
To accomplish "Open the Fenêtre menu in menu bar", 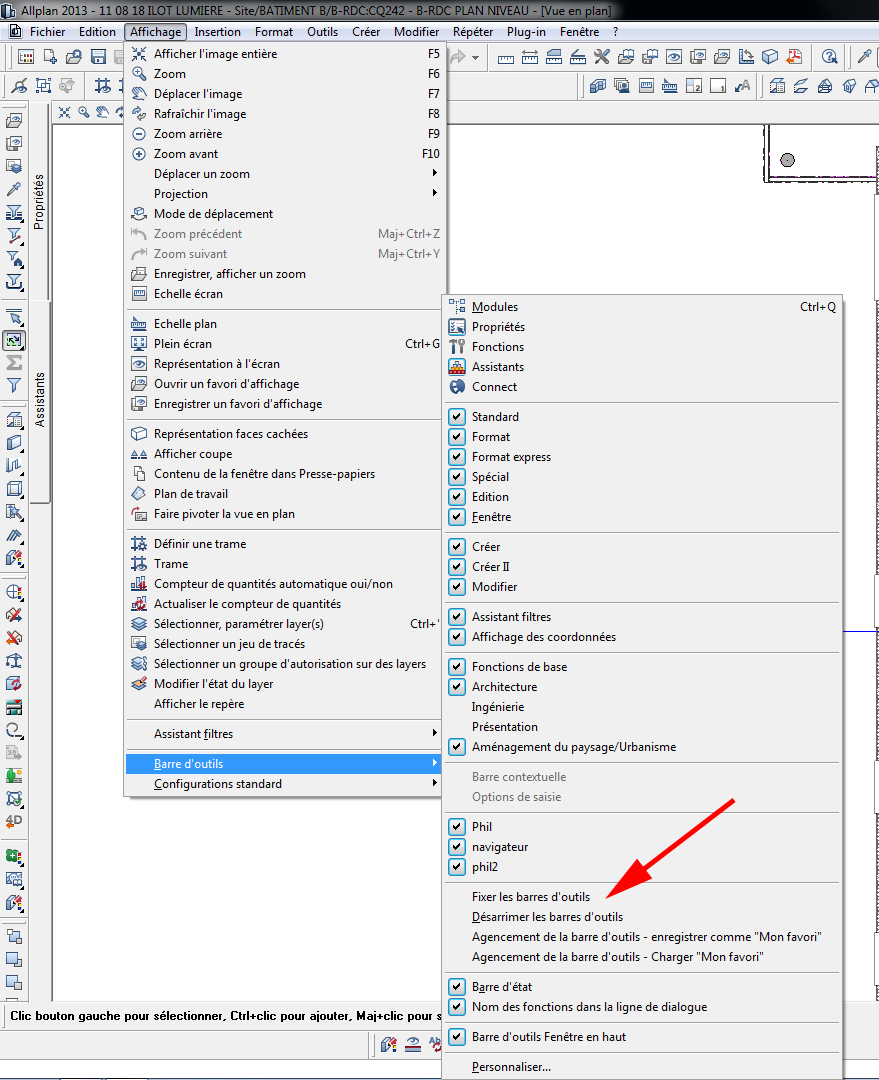I will [579, 32].
